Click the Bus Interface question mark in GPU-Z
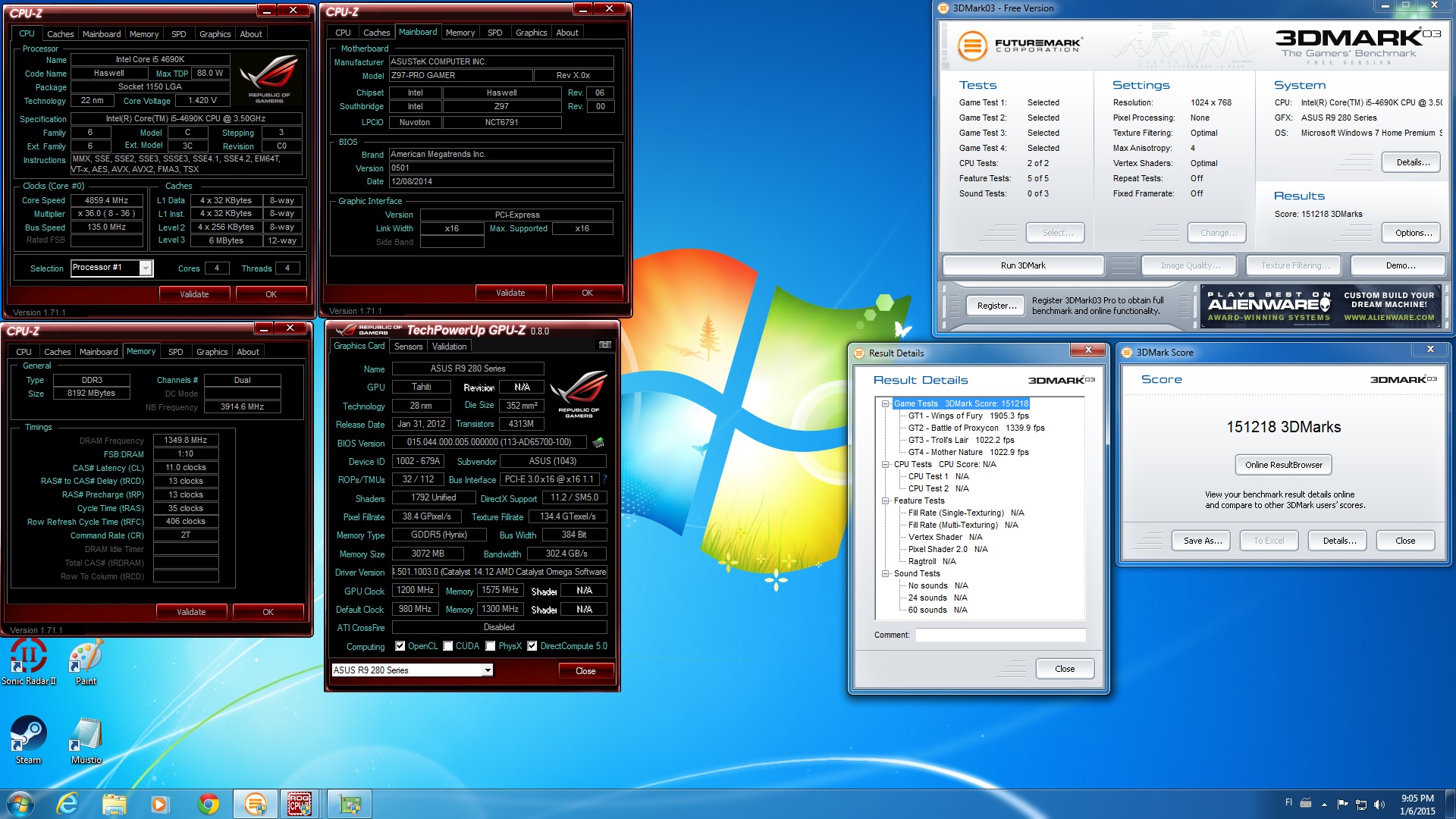 point(604,479)
